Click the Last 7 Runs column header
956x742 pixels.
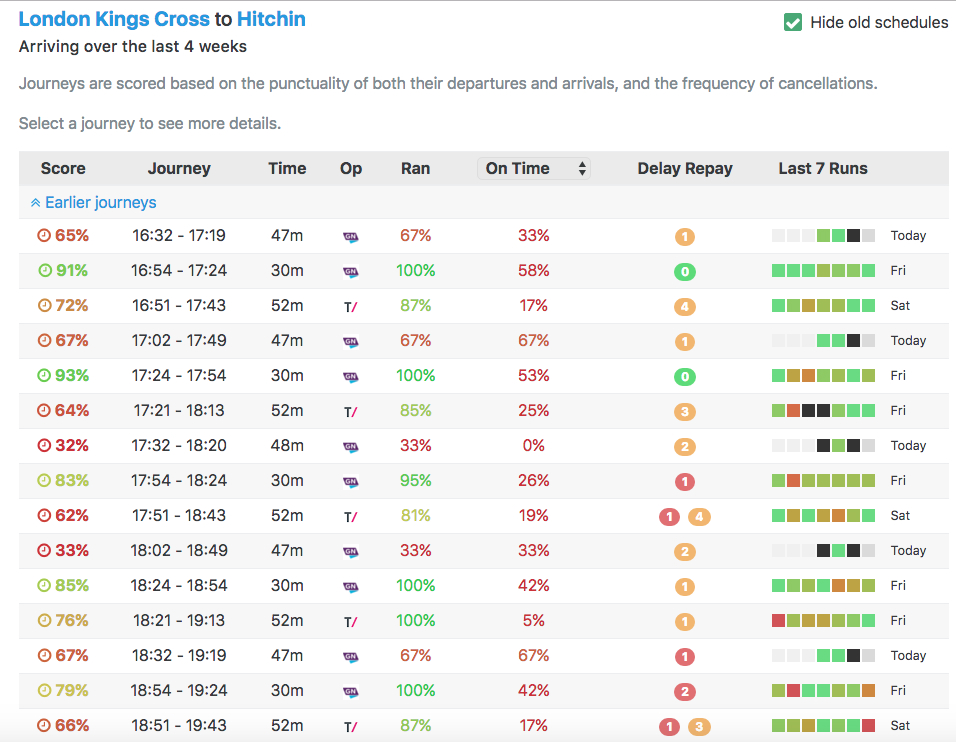(822, 168)
